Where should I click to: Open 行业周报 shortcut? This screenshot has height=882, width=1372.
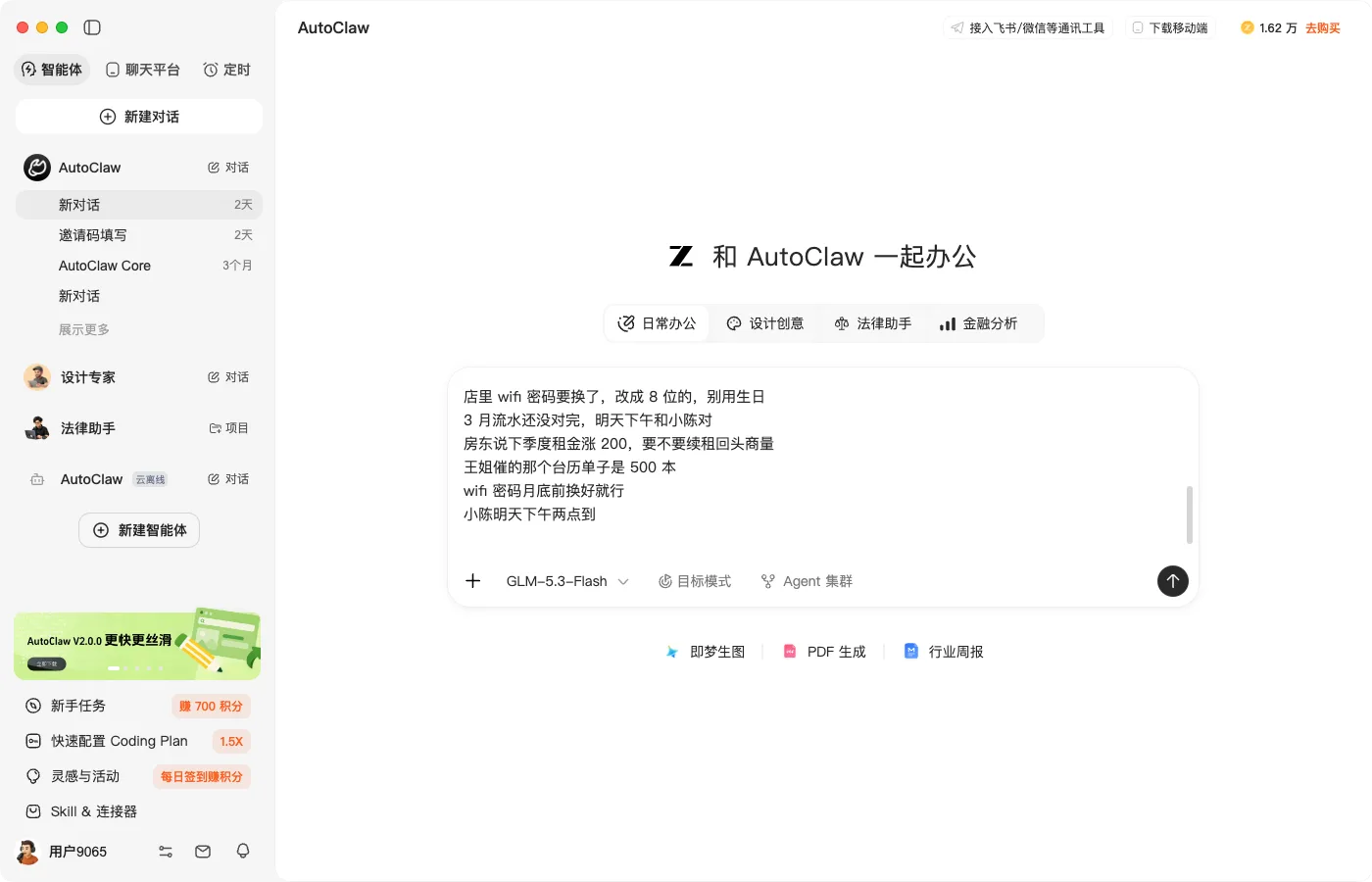click(944, 652)
